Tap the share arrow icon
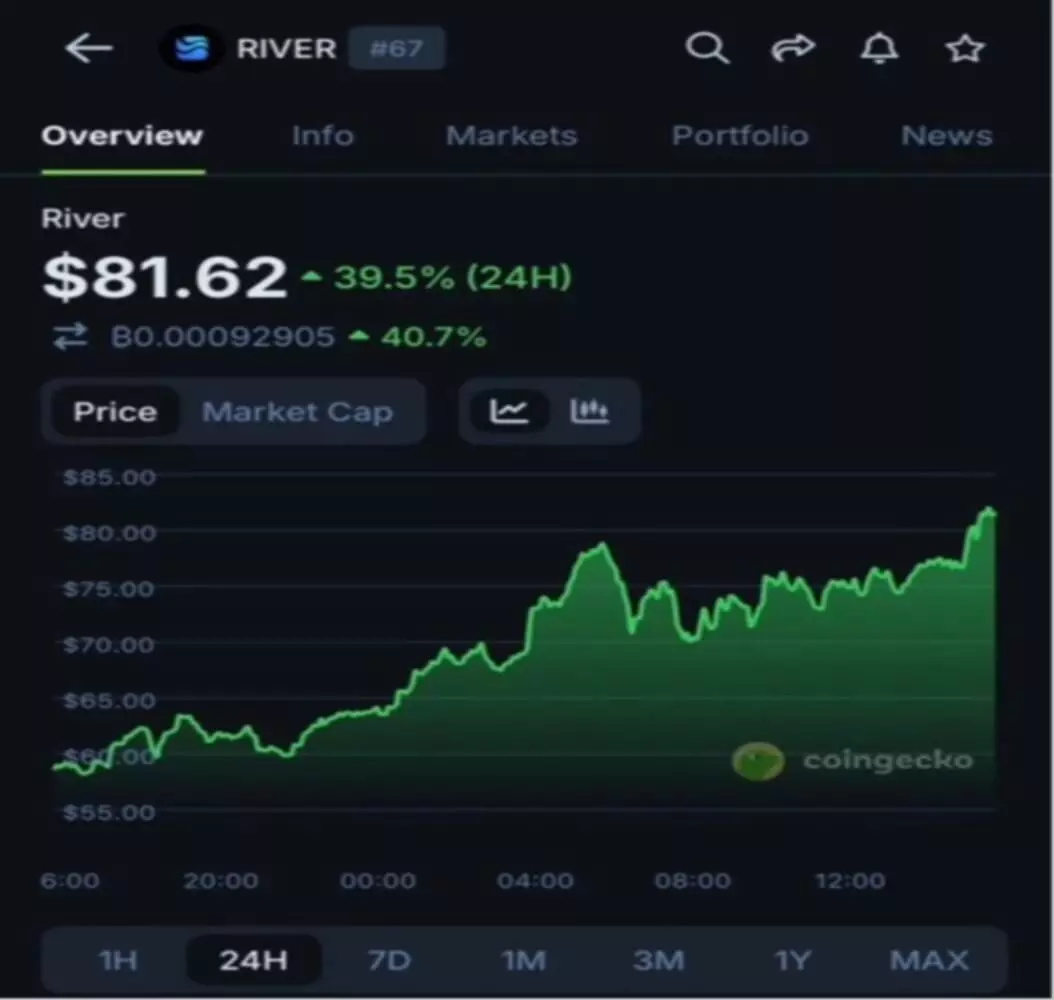The width and height of the screenshot is (1054, 1000). click(793, 48)
